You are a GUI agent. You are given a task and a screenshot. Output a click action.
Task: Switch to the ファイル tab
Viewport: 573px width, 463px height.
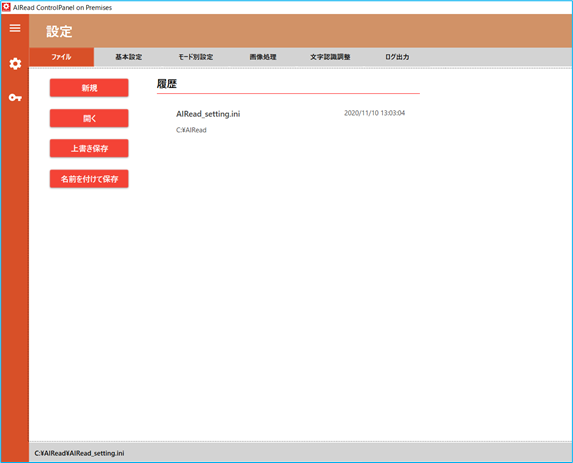tap(61, 57)
